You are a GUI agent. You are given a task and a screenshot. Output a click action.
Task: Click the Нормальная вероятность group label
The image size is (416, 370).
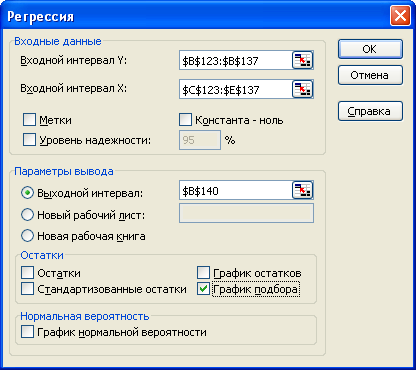(x=85, y=316)
